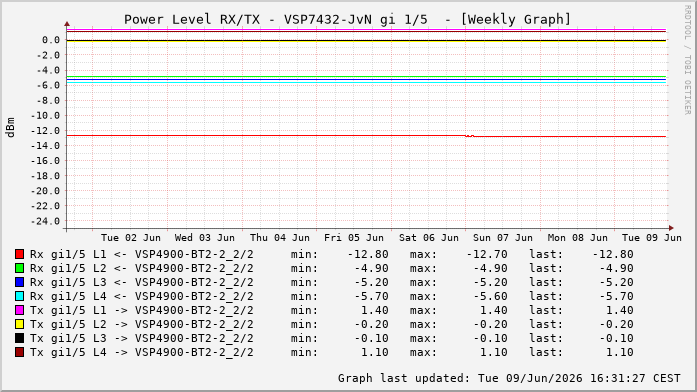Click the Mon 08 Jun axis label
This screenshot has width=697, height=392.
(577, 238)
